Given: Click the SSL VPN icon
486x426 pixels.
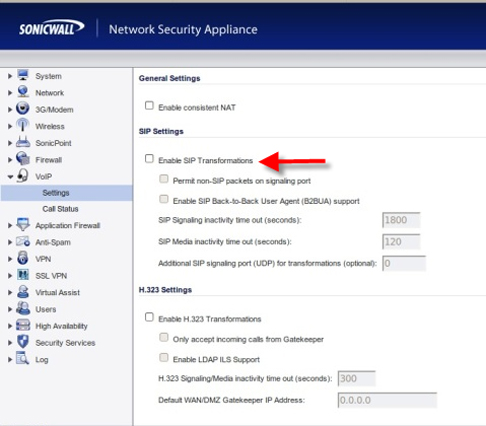Looking at the screenshot, I should click(23, 275).
